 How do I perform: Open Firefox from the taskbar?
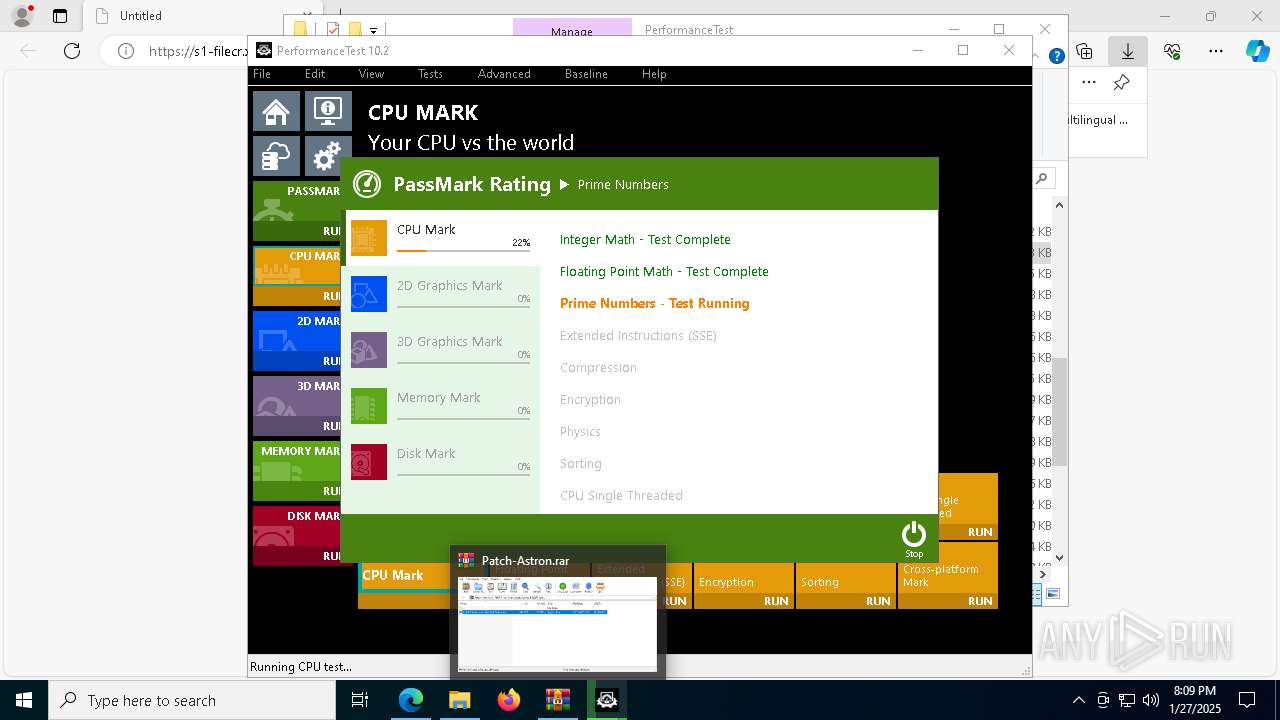(x=509, y=700)
